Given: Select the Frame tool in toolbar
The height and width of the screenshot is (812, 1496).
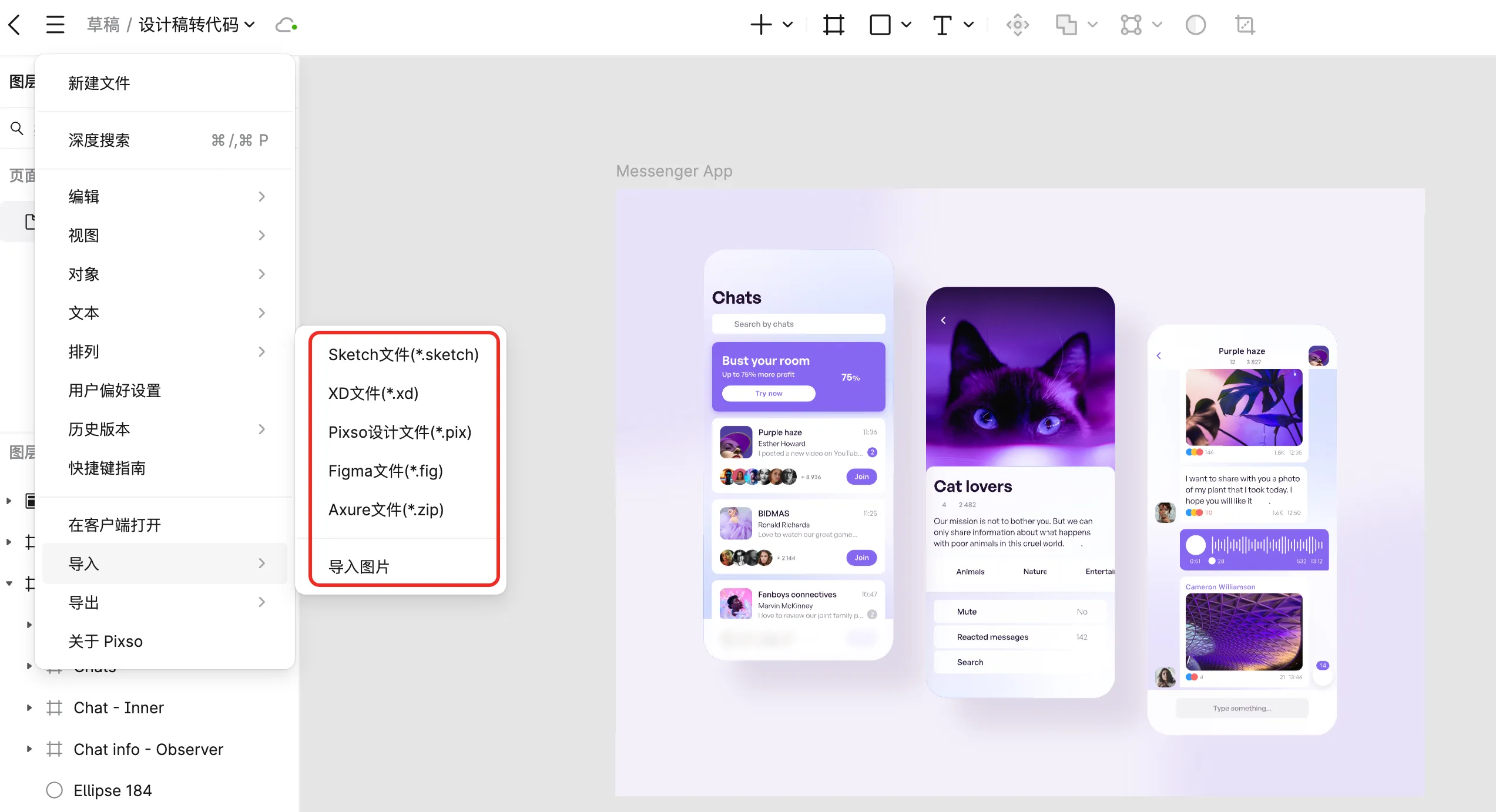Looking at the screenshot, I should 833,25.
